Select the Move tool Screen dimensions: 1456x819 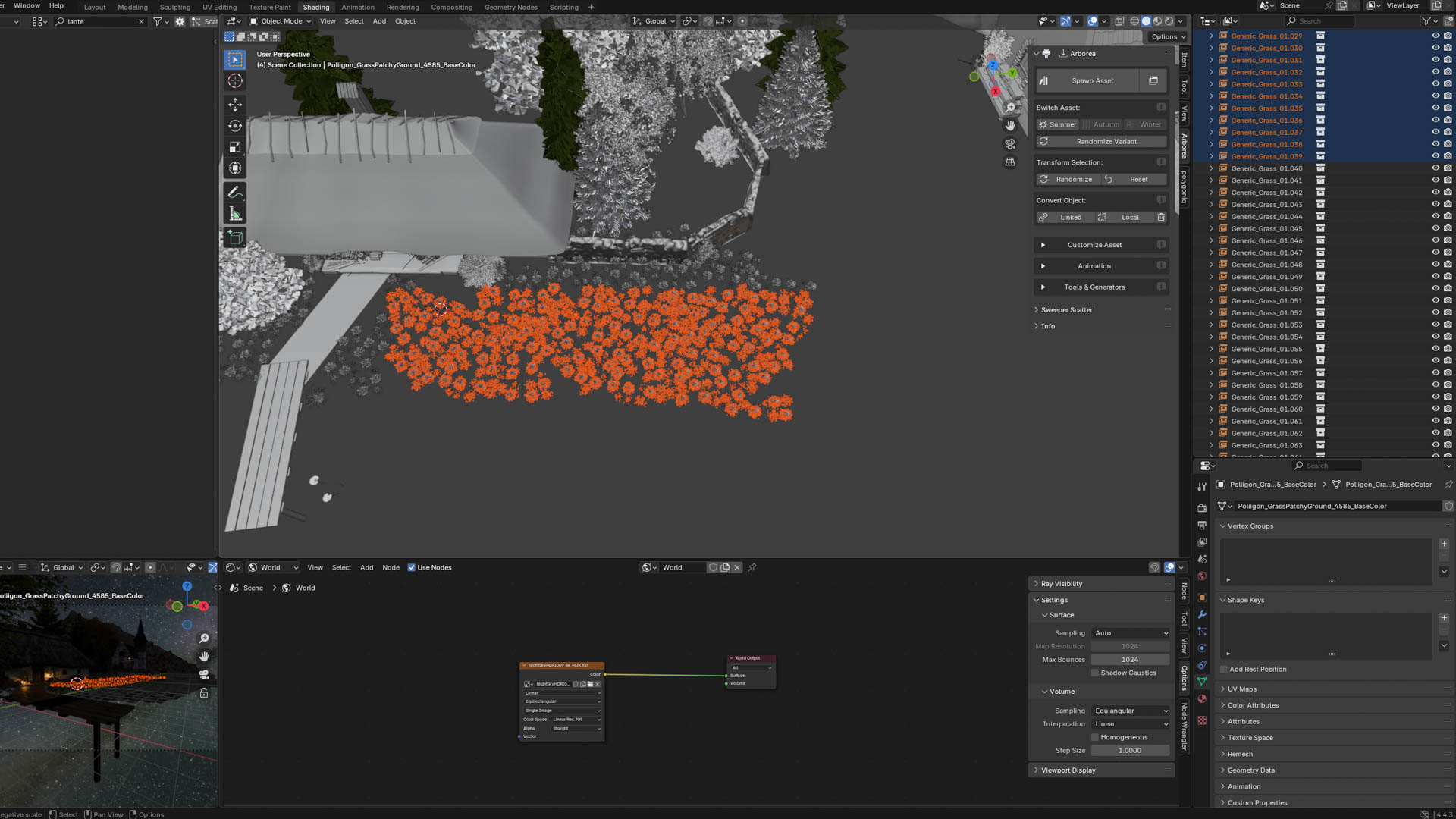tap(235, 104)
